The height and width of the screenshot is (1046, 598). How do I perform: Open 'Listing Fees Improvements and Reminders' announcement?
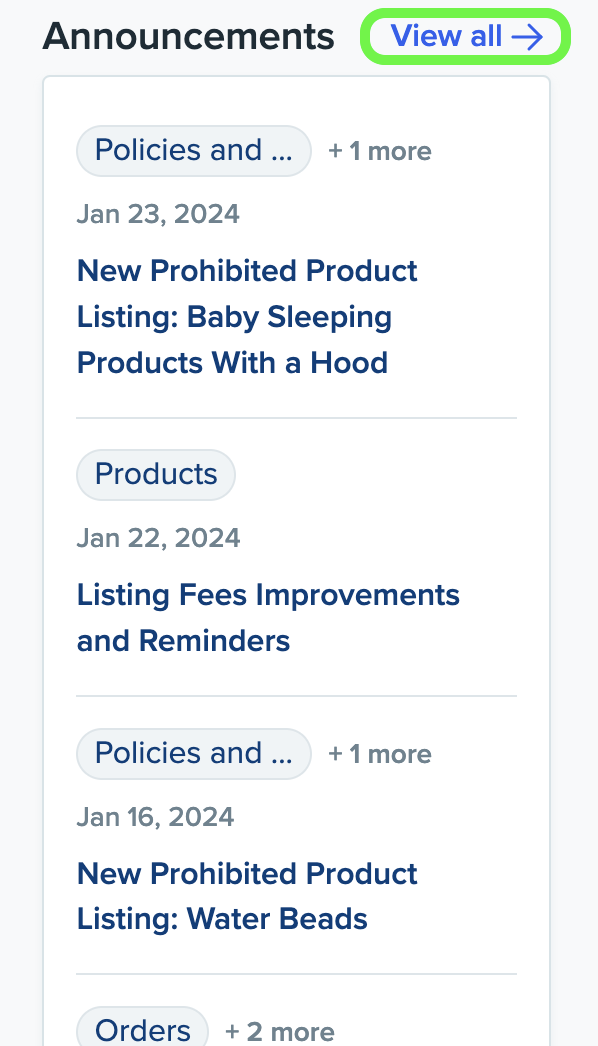point(268,617)
